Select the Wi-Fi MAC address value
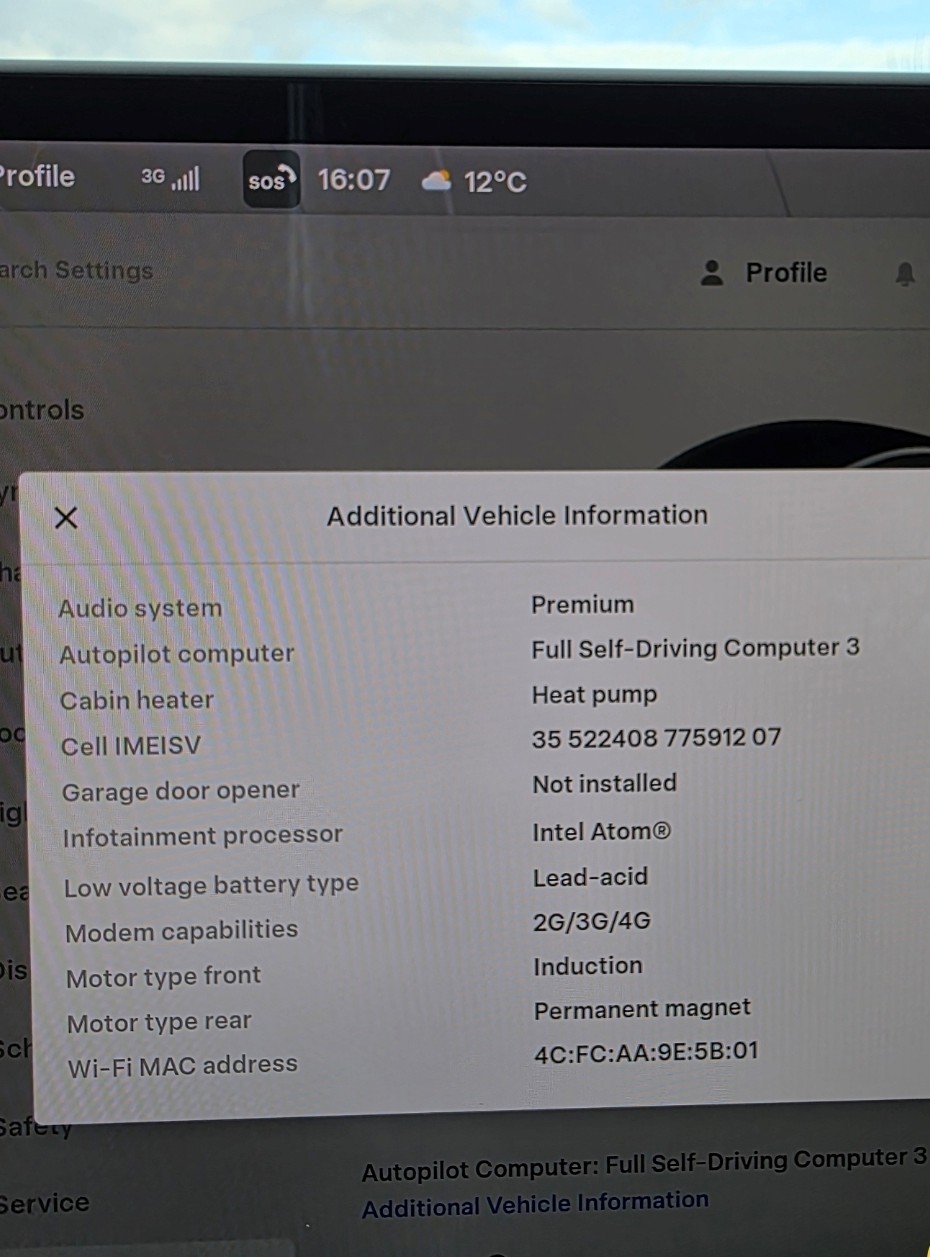 (x=646, y=1051)
